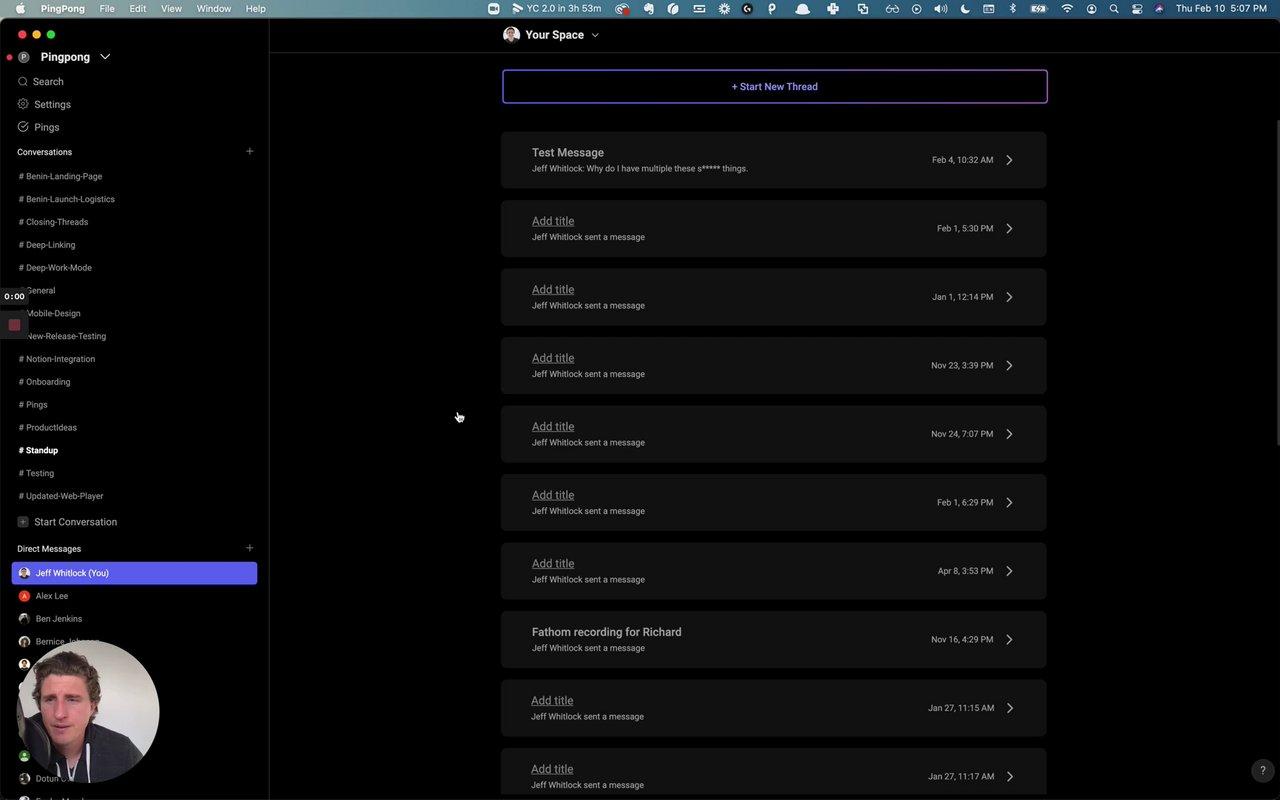The image size is (1280, 800).
Task: Open Control Center from the menu bar
Action: coord(1137,8)
